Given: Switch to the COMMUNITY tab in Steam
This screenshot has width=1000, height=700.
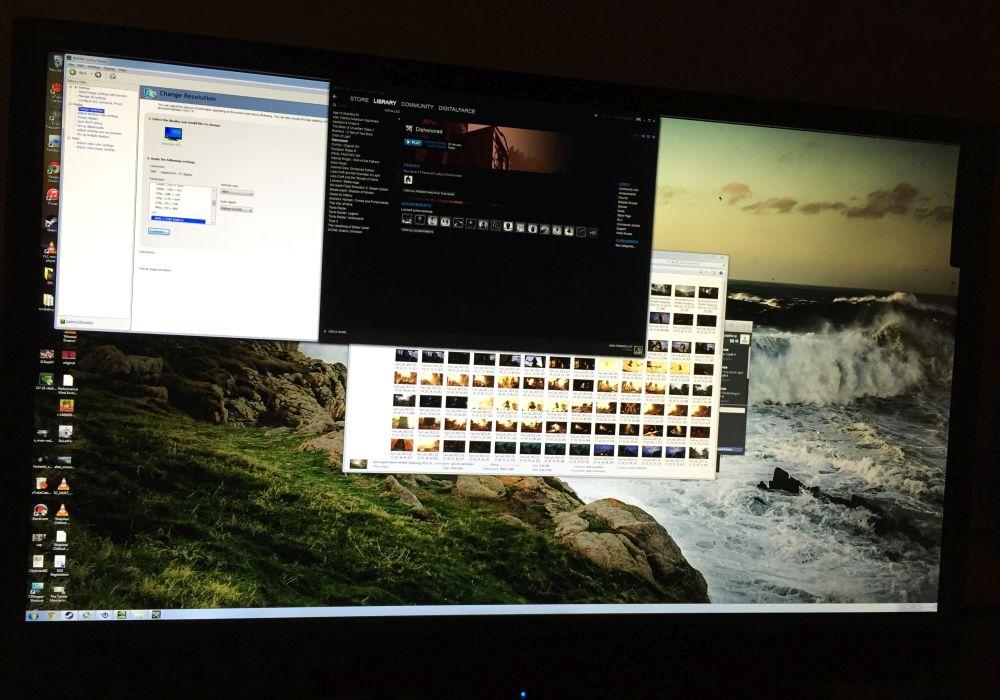Looking at the screenshot, I should [417, 106].
